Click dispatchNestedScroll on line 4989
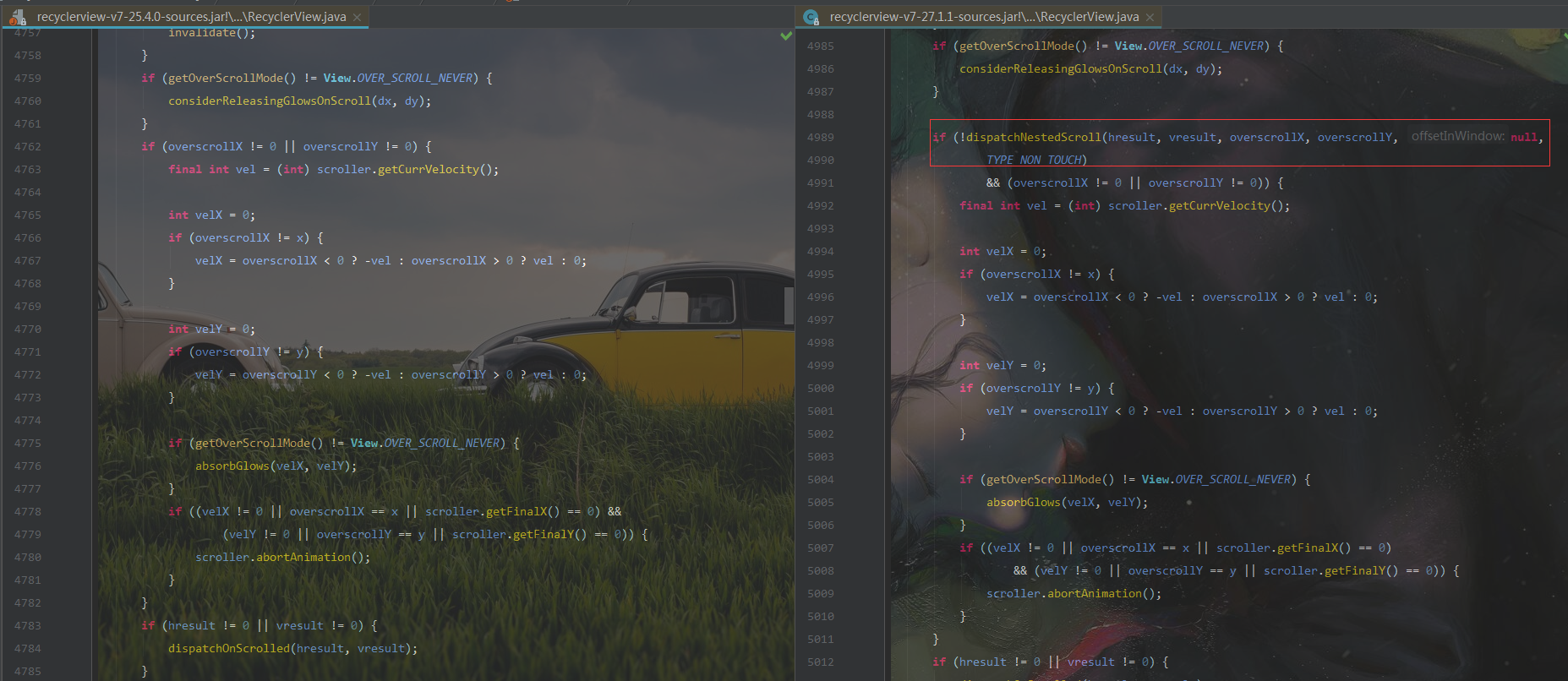This screenshot has width=1568, height=681. point(1034,137)
